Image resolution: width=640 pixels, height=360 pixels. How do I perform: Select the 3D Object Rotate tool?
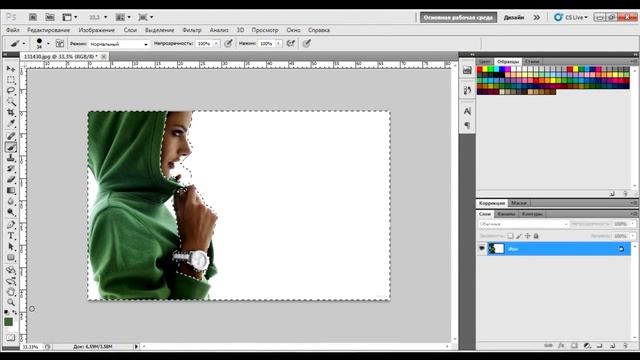[x=11, y=270]
